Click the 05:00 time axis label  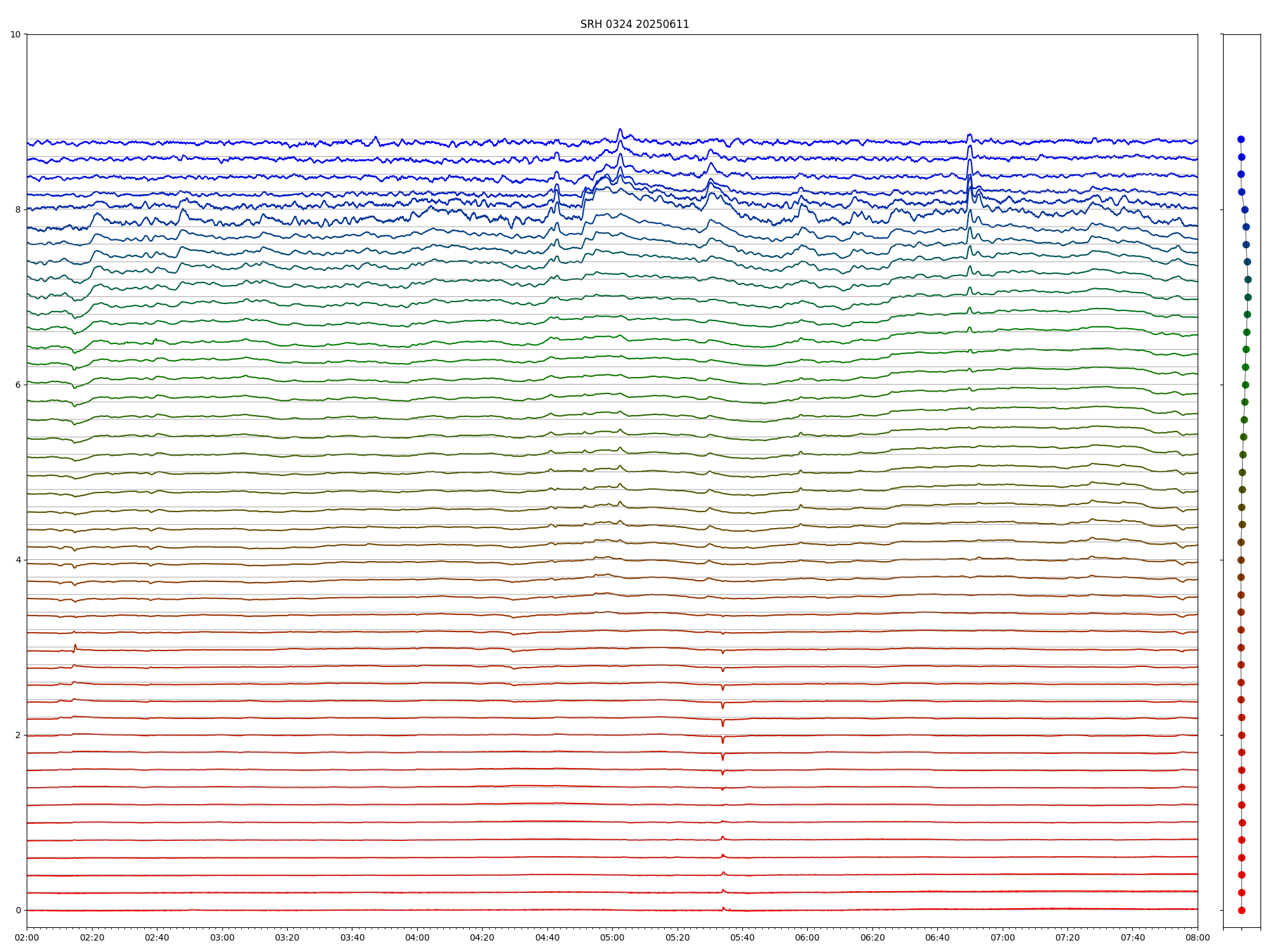pos(612,937)
